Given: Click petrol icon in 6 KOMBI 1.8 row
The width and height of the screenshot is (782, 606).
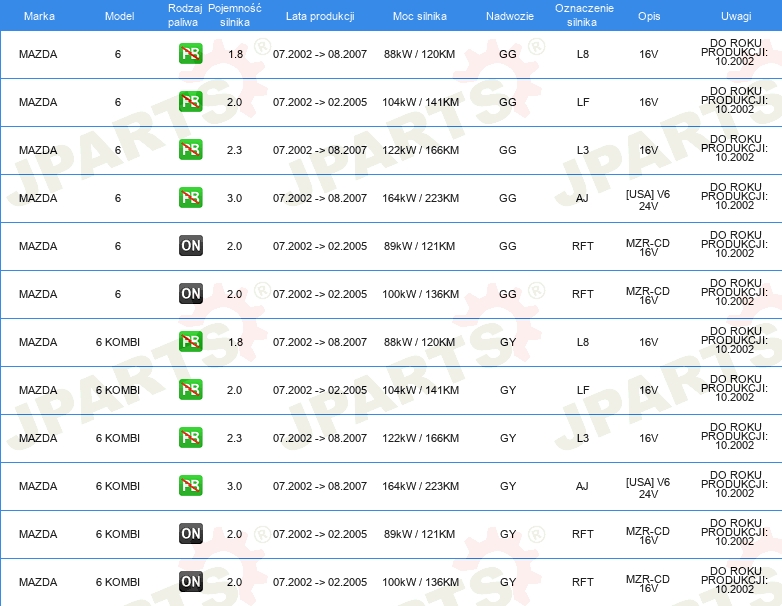Looking at the screenshot, I should click(x=191, y=341).
